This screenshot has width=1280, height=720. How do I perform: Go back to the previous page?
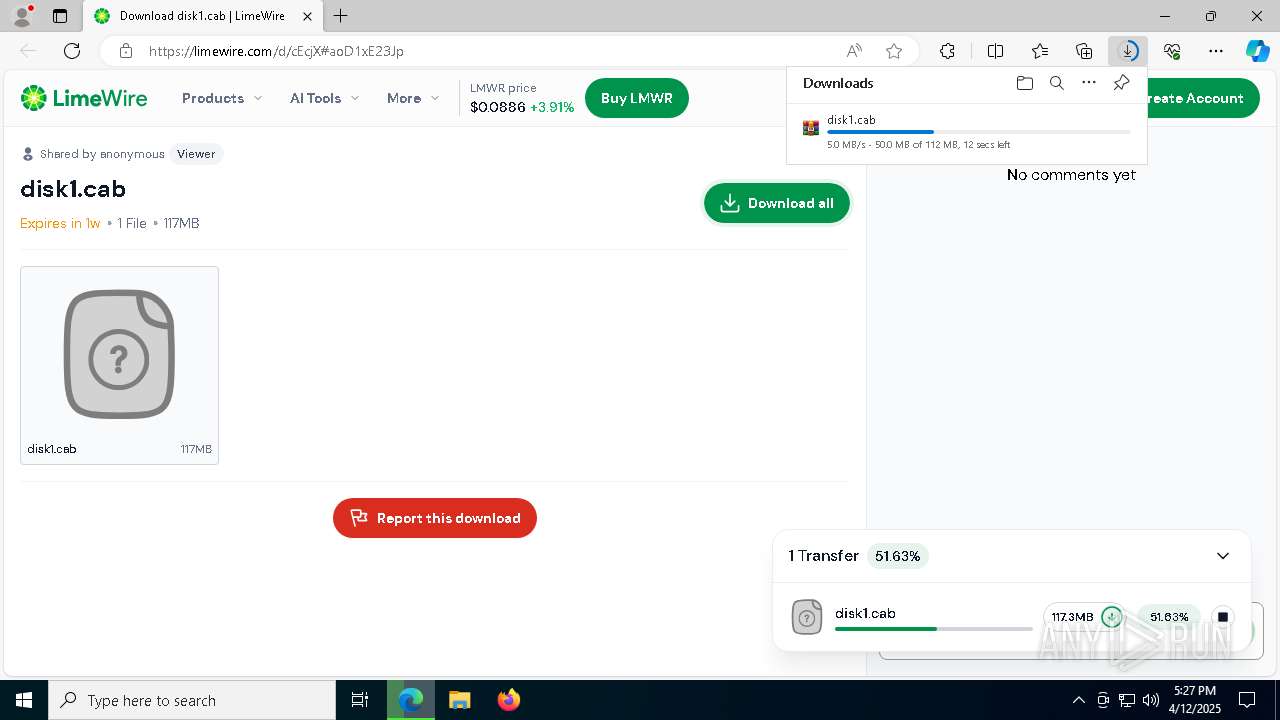[x=28, y=51]
